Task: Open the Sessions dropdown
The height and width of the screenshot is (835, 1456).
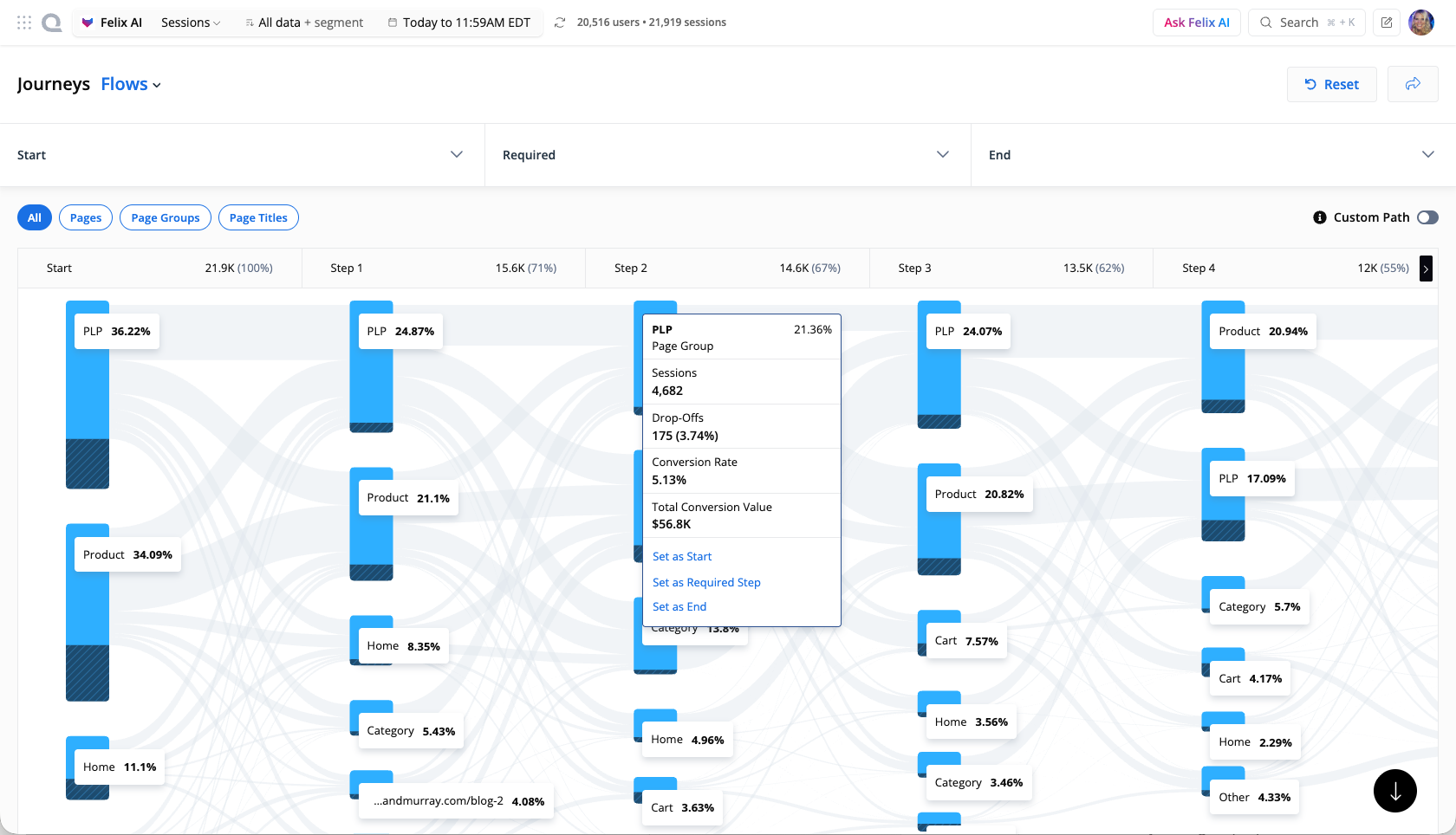Action: [x=191, y=23]
